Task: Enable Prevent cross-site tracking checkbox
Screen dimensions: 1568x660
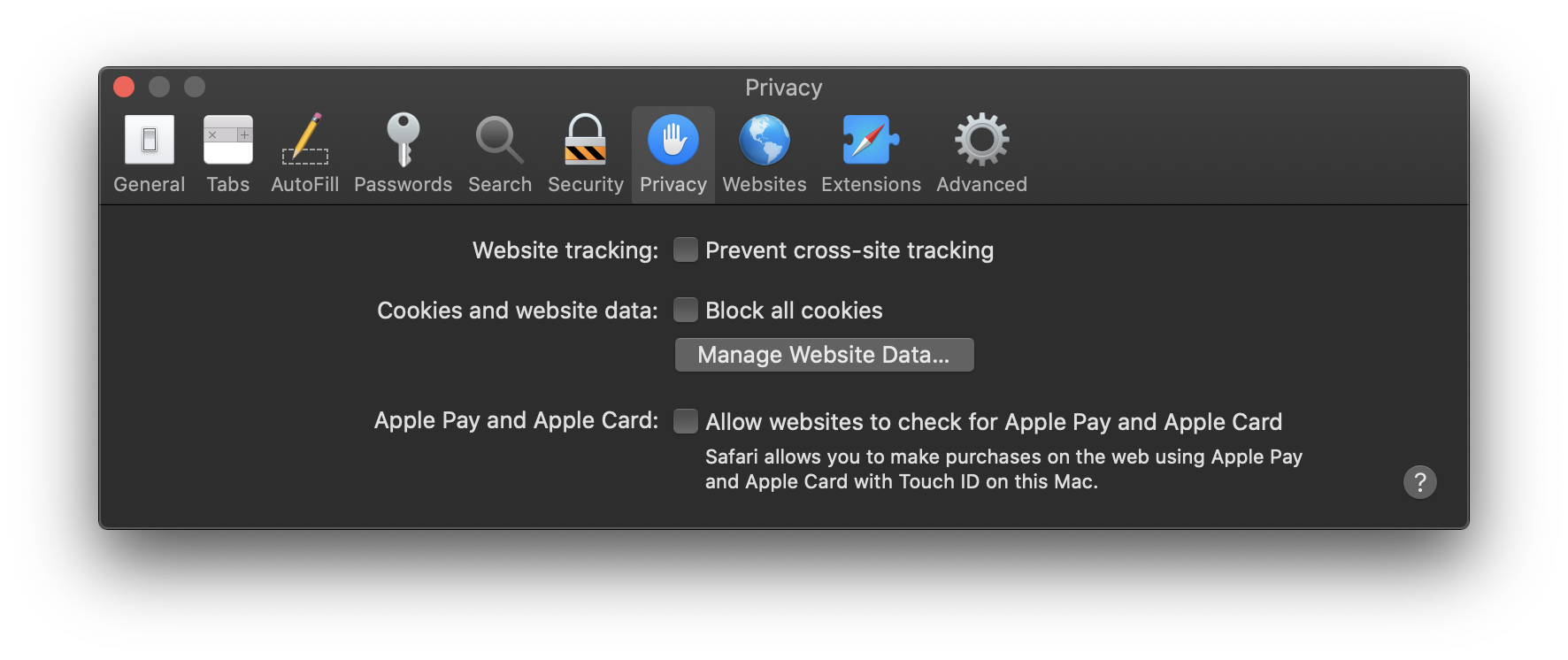Action: [x=686, y=250]
